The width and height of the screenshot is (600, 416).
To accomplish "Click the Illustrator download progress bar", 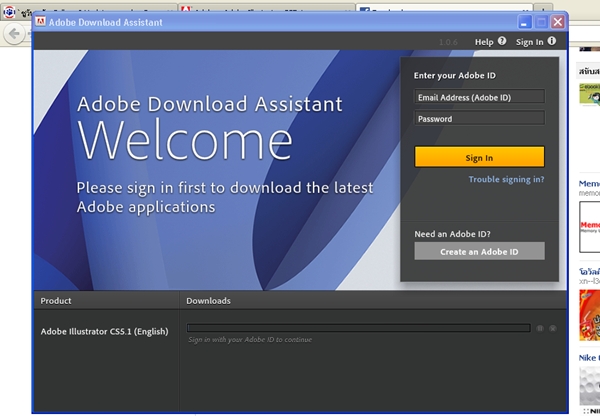I will click(359, 328).
